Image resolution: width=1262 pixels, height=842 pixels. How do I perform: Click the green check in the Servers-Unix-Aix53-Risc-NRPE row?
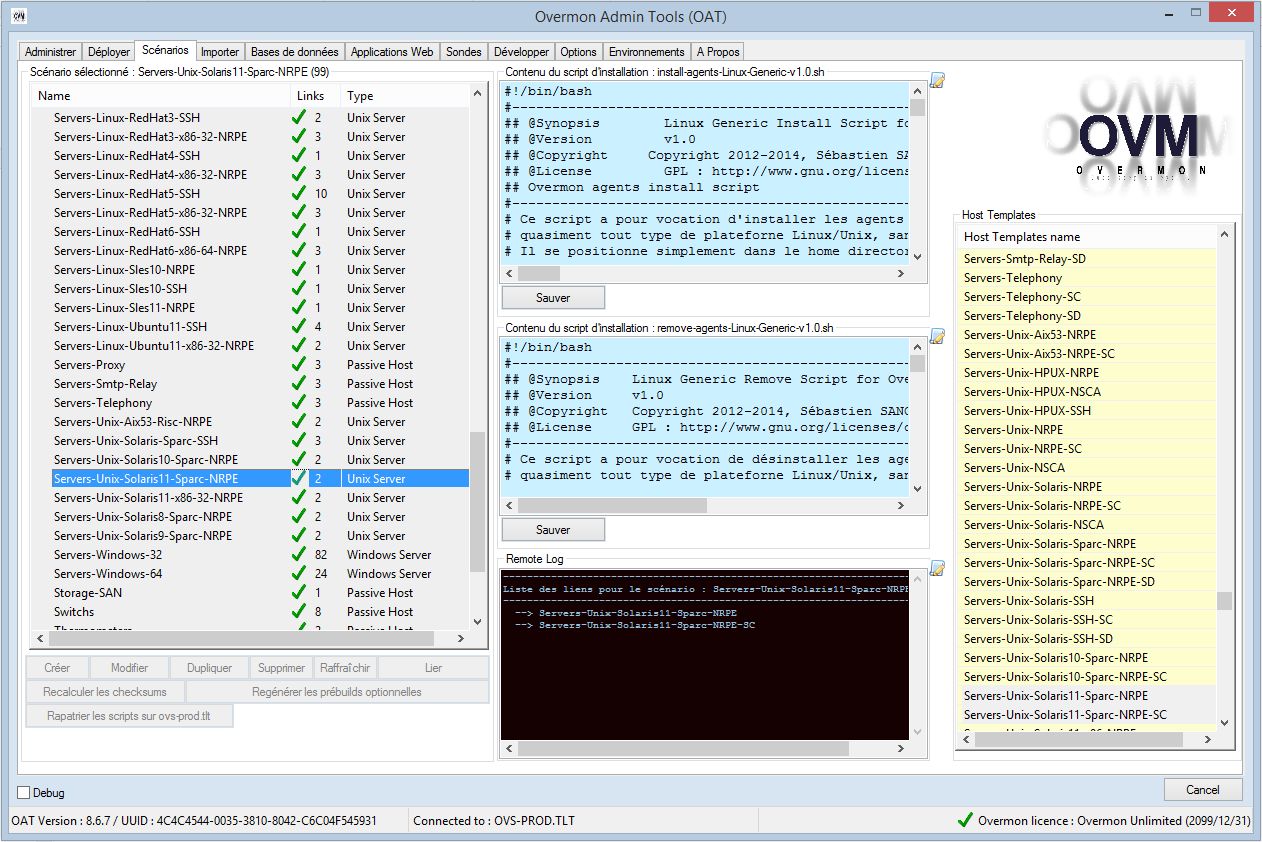tap(298, 422)
